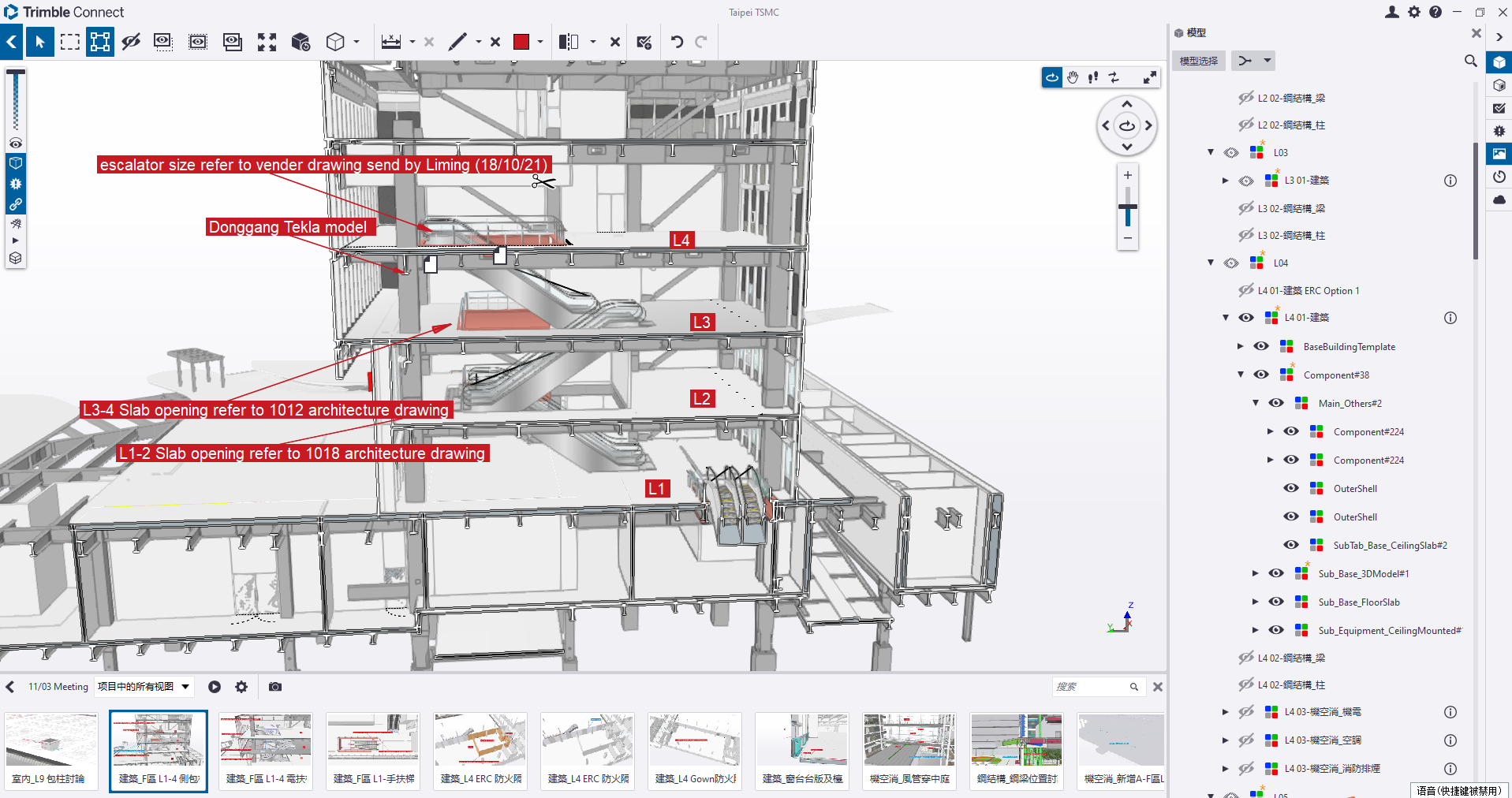Expand the Sub_Equipment_CeilingMounted node
The height and width of the screenshot is (798, 1512).
pos(1255,630)
